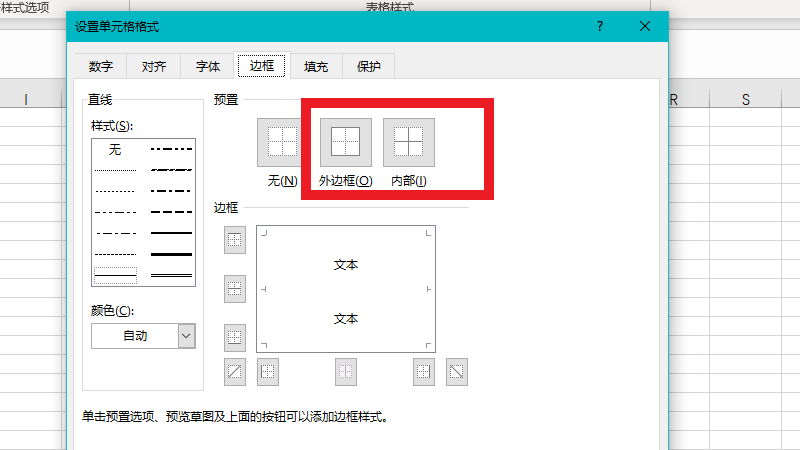Click the left border button

[268, 371]
